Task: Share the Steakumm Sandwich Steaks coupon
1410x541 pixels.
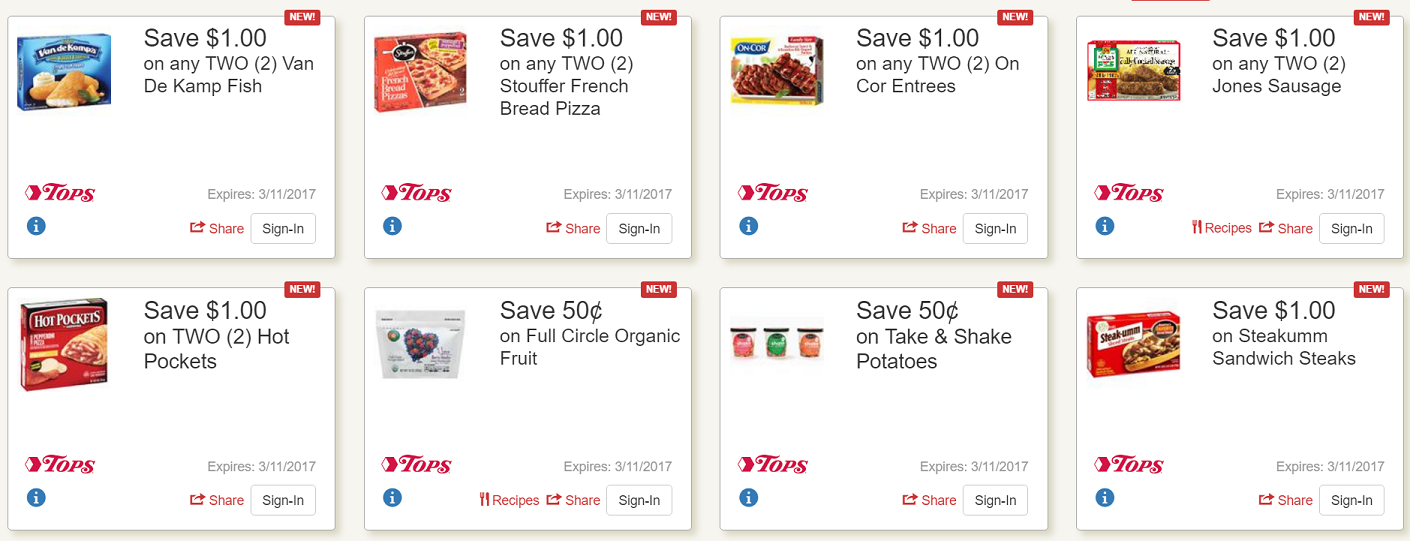Action: [1285, 500]
